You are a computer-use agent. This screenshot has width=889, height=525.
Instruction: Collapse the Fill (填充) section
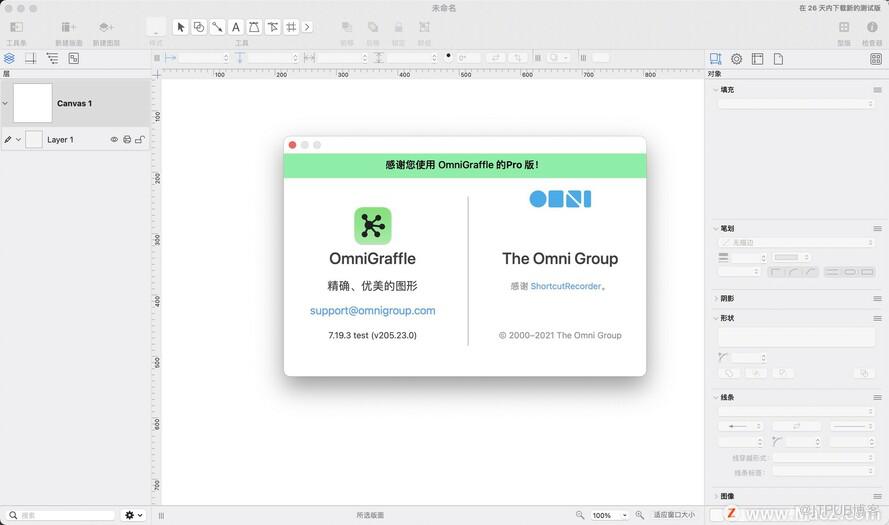point(716,90)
